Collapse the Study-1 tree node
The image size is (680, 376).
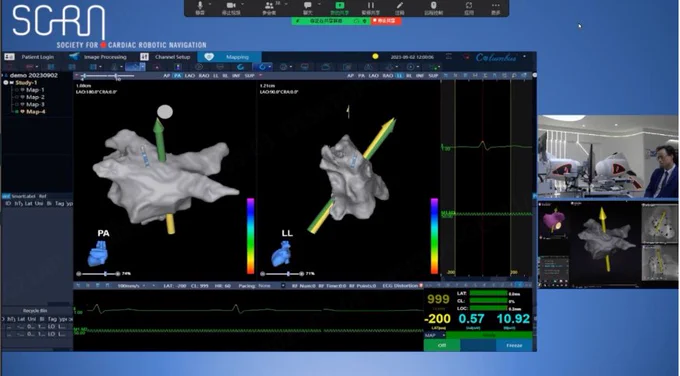(x=6, y=82)
